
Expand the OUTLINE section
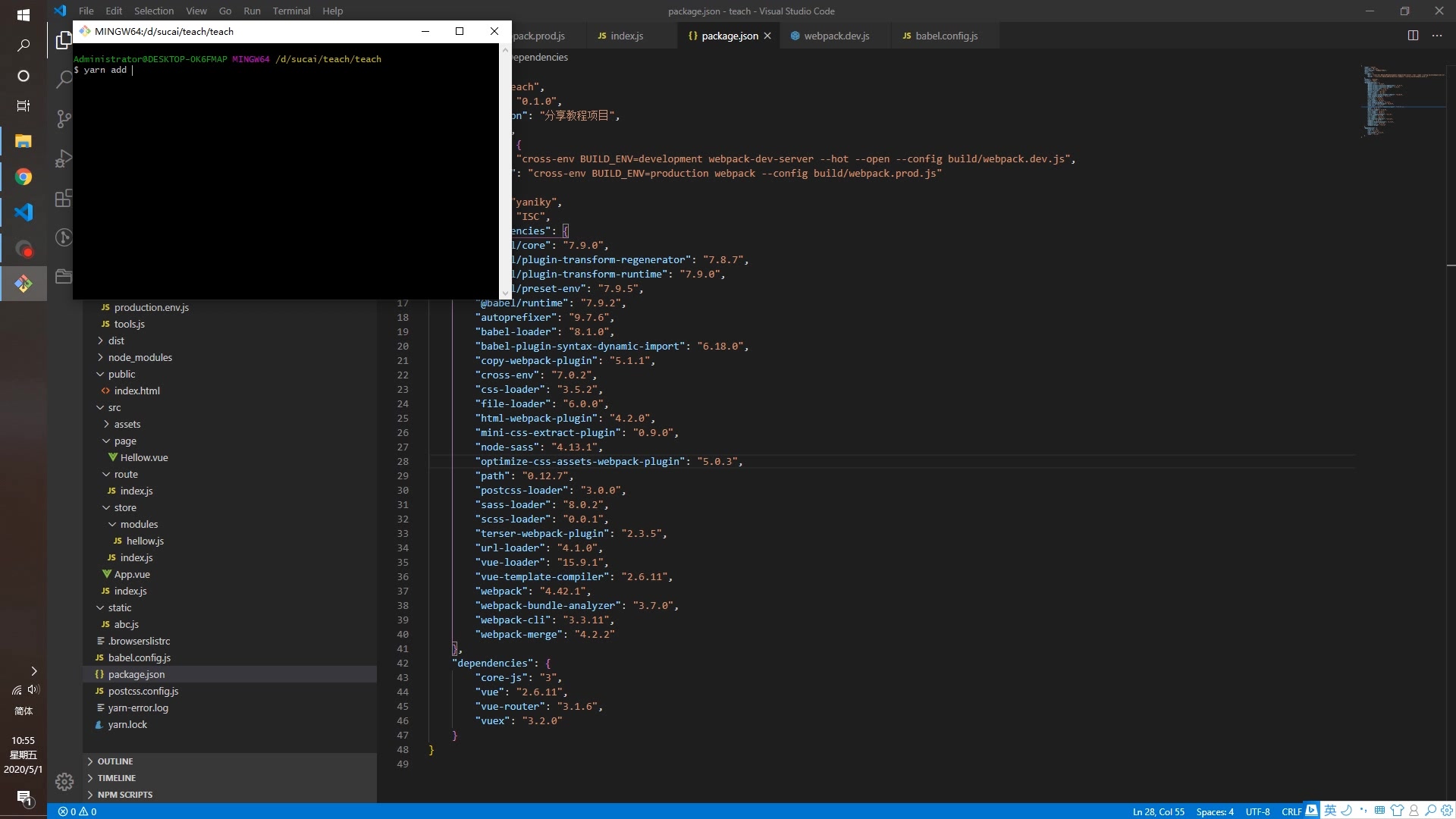(115, 761)
